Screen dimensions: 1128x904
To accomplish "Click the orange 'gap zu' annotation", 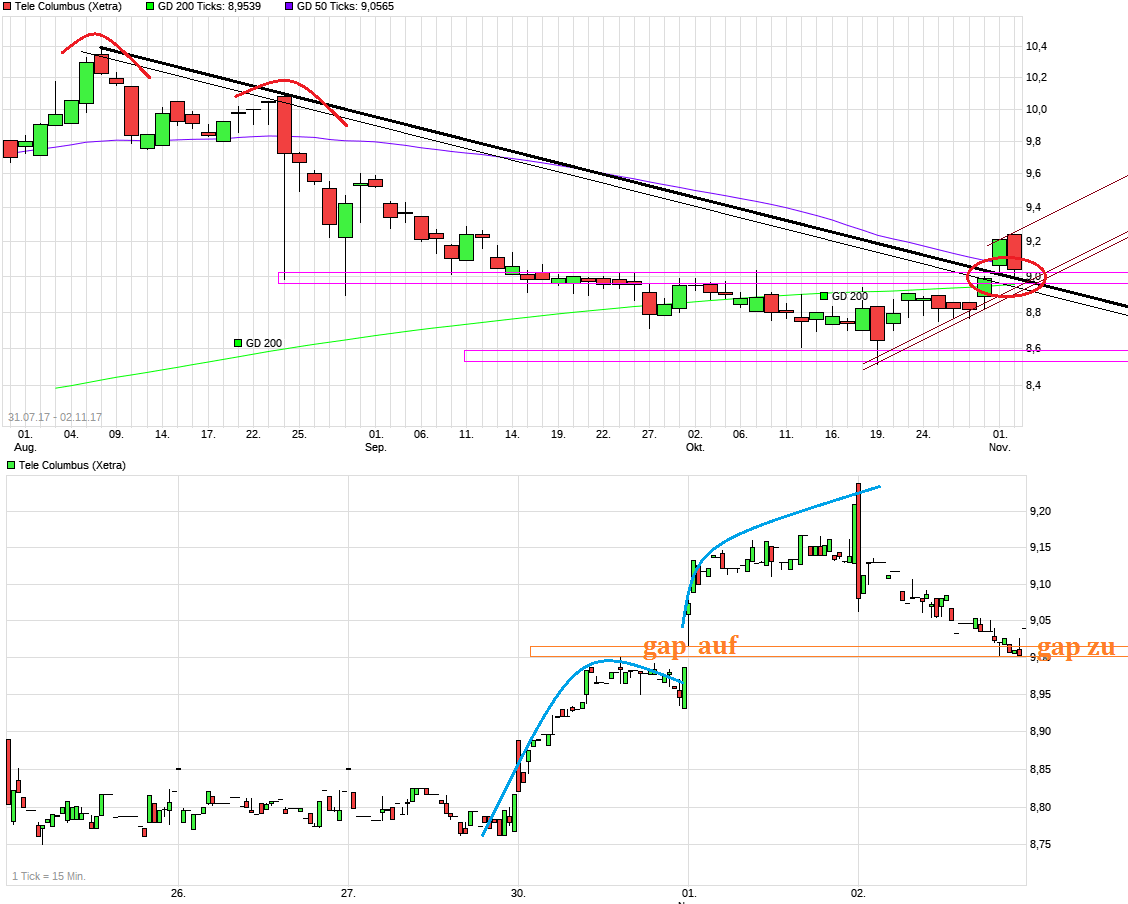I will pos(1076,648).
